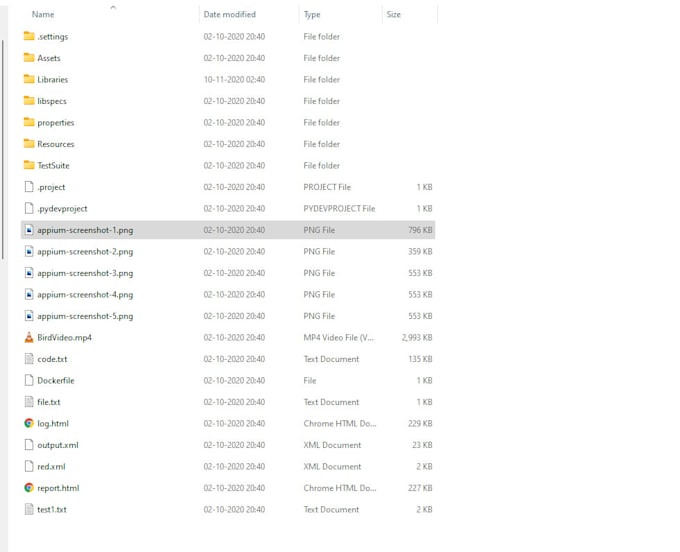Toggle sort direction arrow above Name

click(x=113, y=7)
